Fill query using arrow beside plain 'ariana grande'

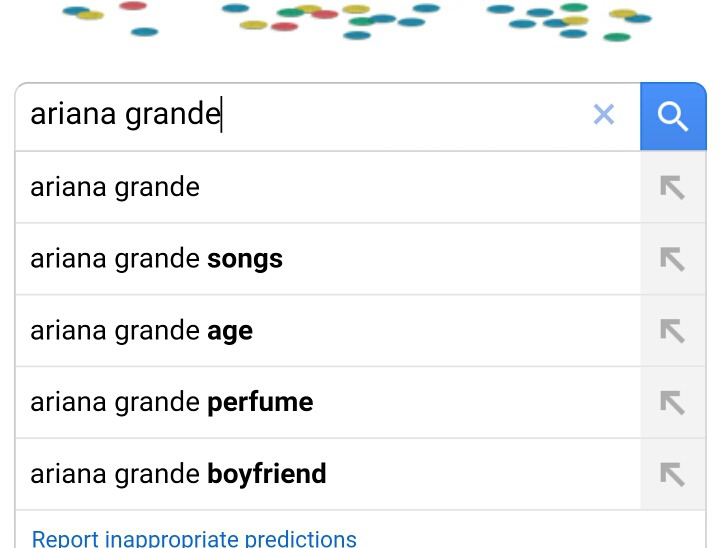(673, 187)
